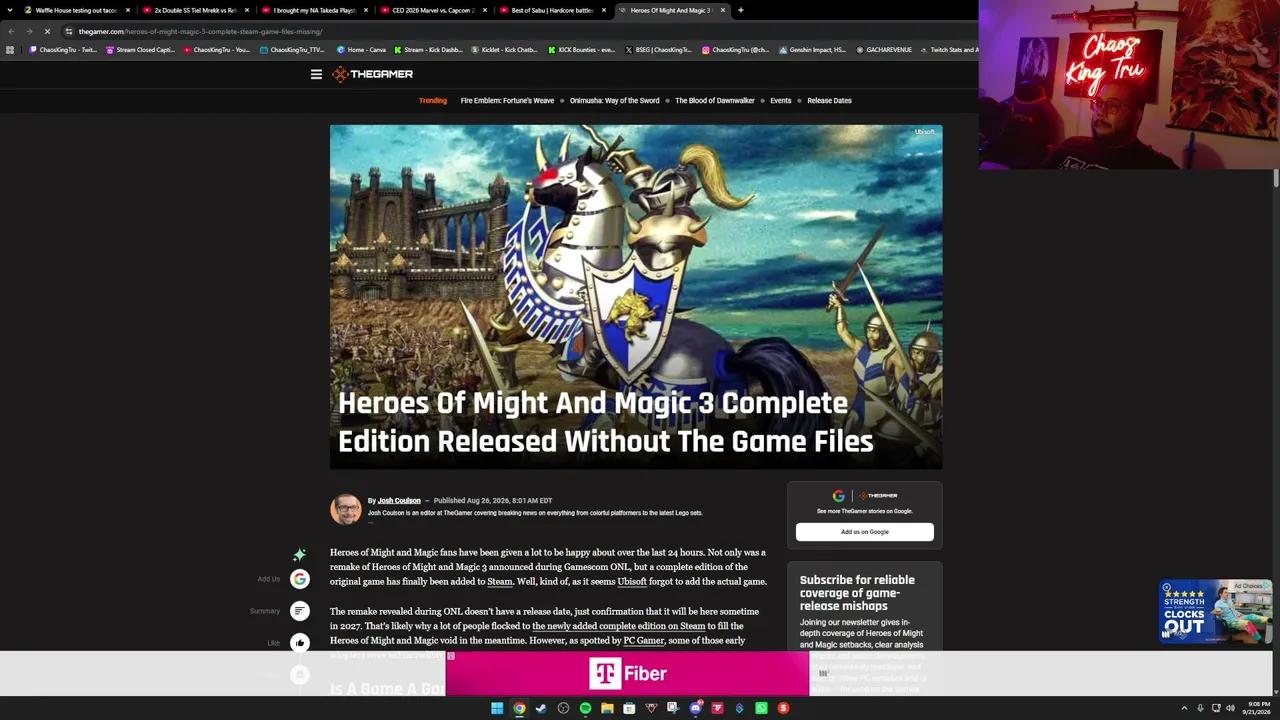Switch to 'I brought my NA Takeda' tab
This screenshot has height=720, width=1280.
313,10
